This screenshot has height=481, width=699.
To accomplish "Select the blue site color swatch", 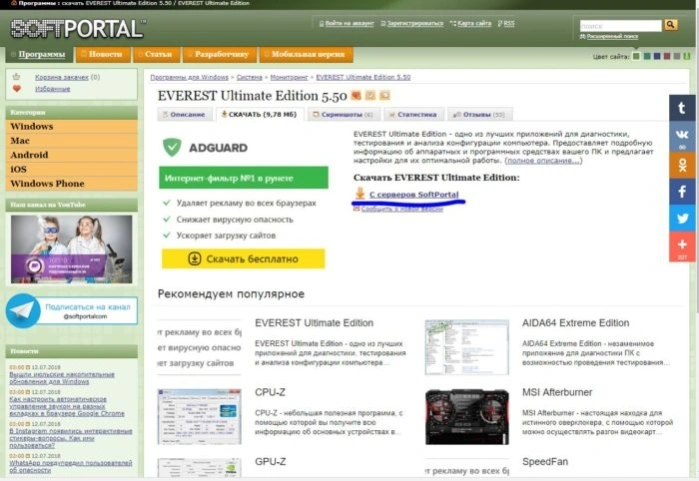I will 657,56.
